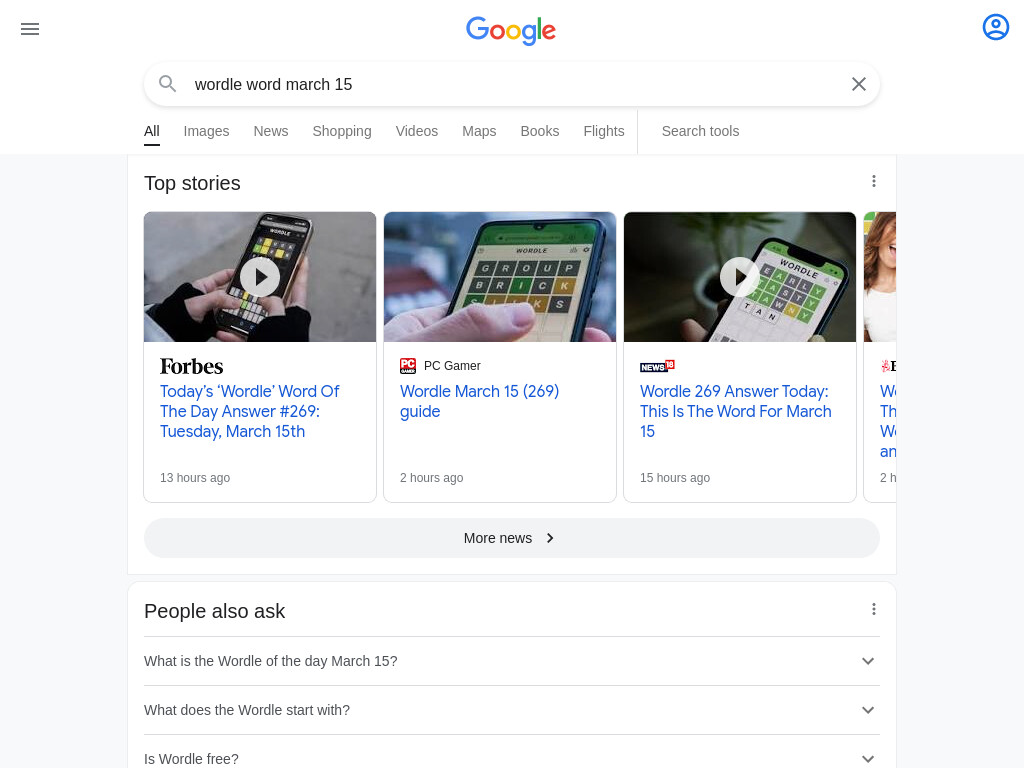
Task: Open People also ask options menu
Action: 873,609
